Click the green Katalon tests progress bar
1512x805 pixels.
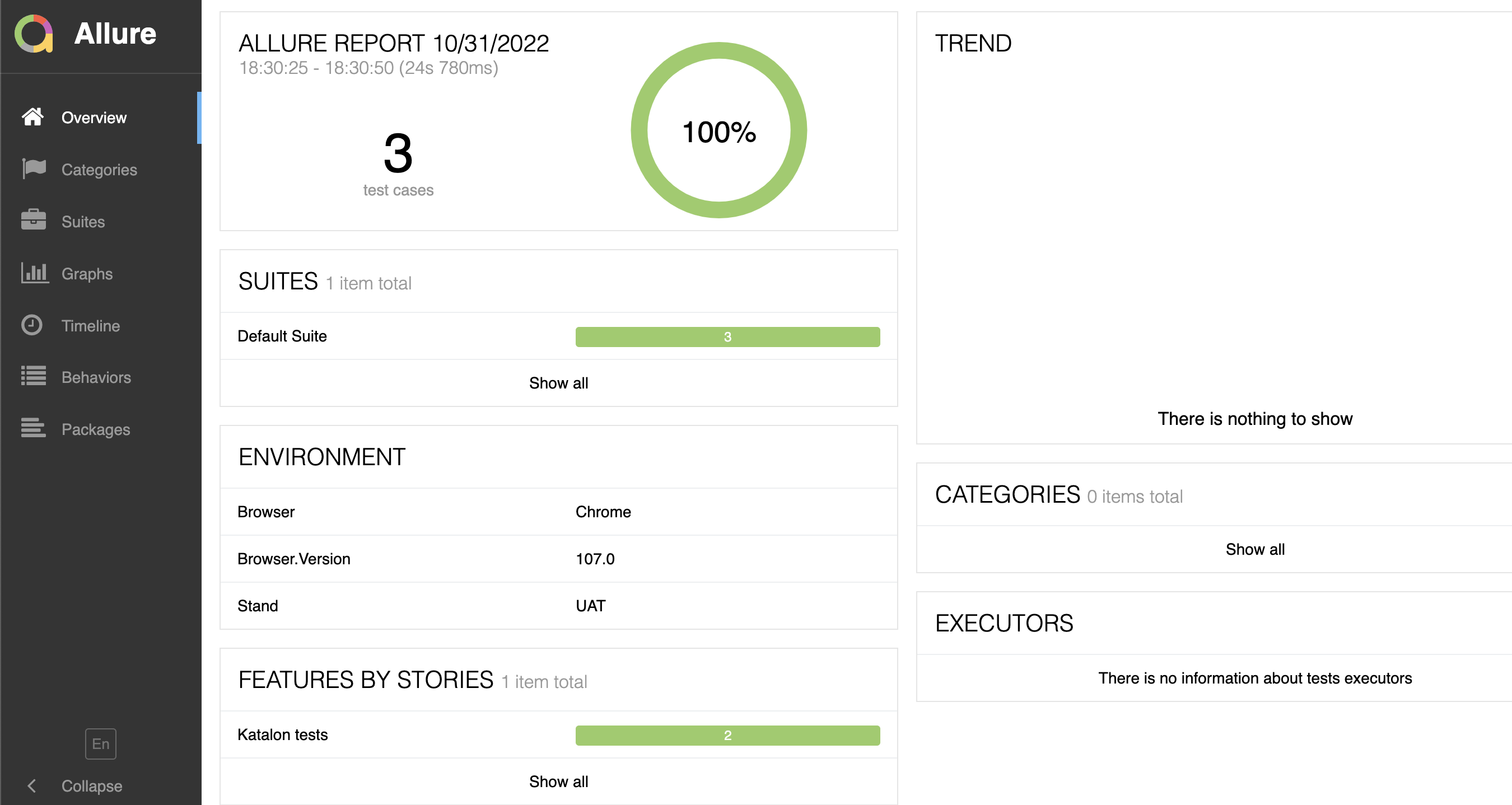pos(727,735)
